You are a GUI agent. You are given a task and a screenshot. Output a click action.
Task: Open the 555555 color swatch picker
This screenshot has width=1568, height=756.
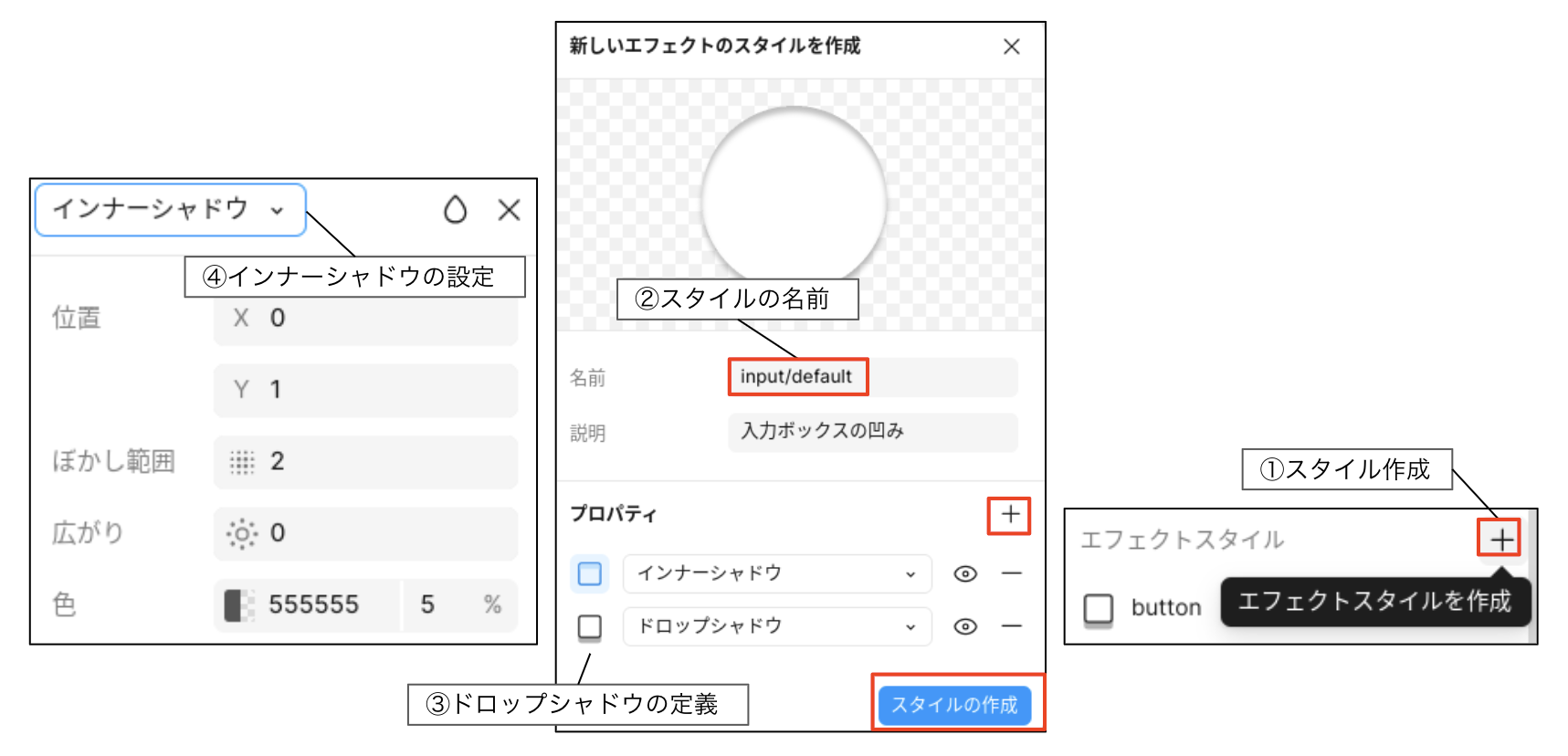[239, 605]
